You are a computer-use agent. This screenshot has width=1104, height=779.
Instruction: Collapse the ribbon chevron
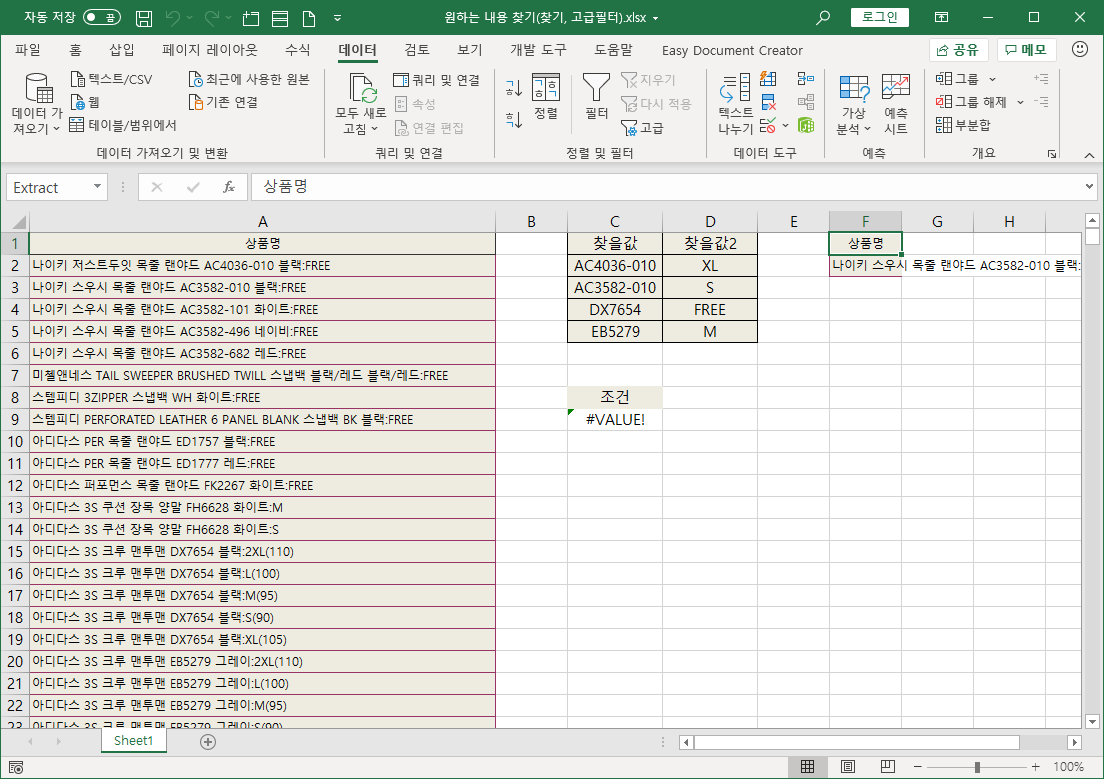pos(1089,155)
